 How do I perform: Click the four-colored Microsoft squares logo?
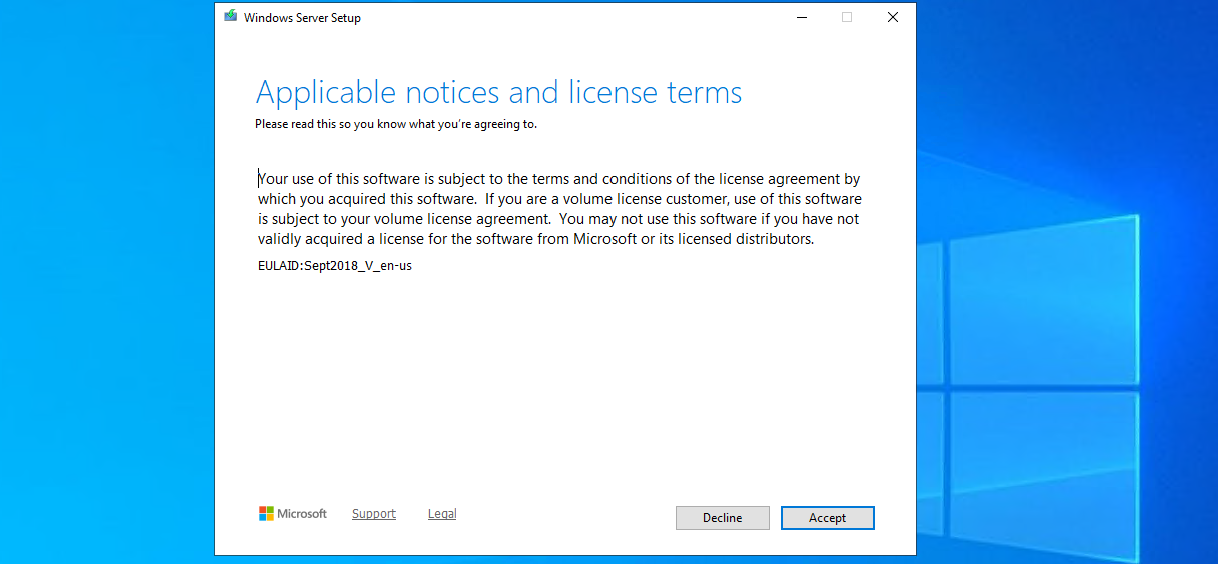point(266,514)
